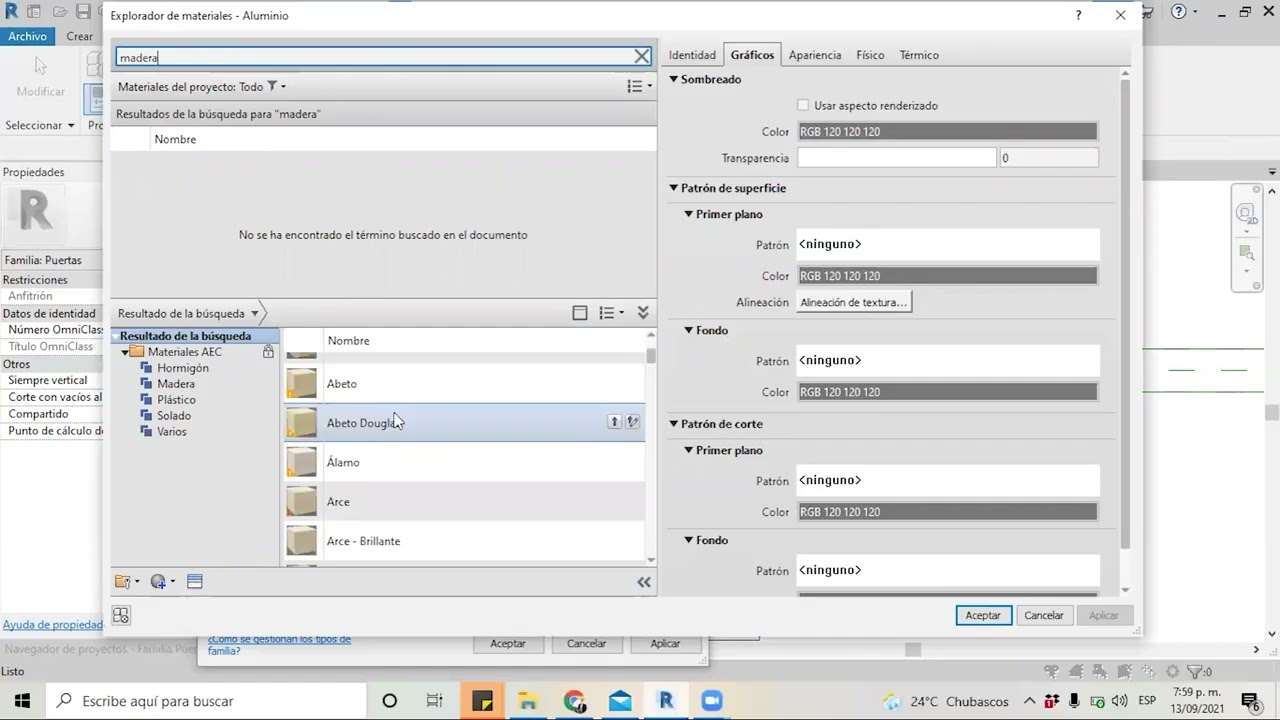The width and height of the screenshot is (1280, 720).
Task: Open the Archivo menu
Action: click(28, 36)
